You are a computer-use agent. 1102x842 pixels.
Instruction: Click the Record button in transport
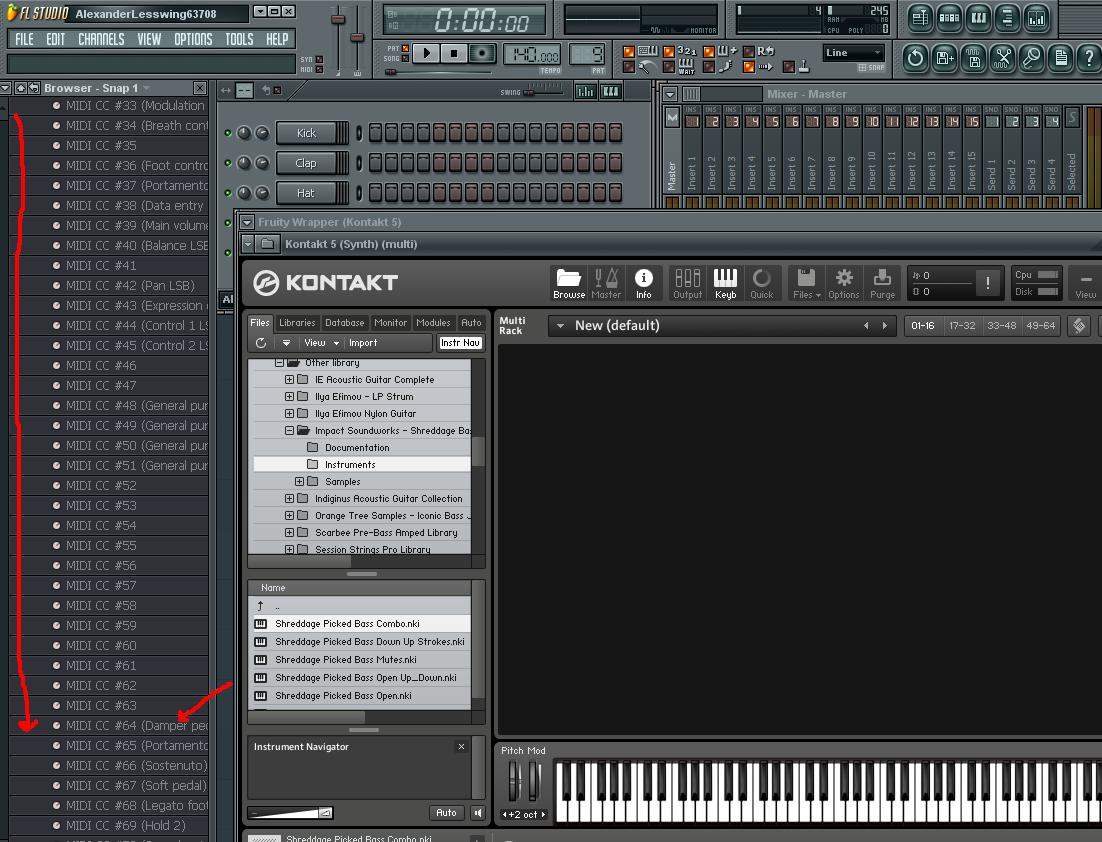[482, 53]
